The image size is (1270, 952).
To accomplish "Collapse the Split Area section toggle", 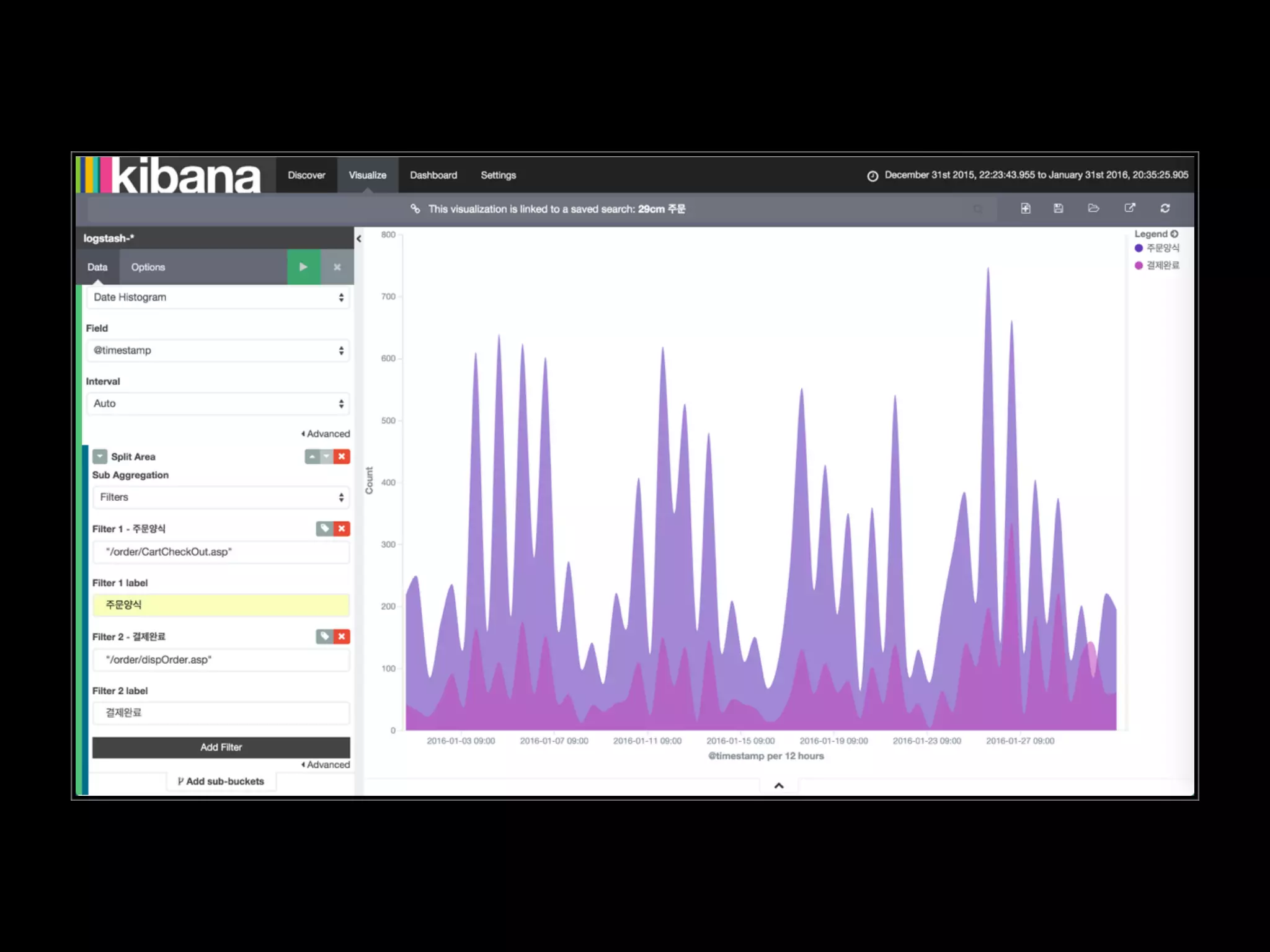I will point(100,457).
